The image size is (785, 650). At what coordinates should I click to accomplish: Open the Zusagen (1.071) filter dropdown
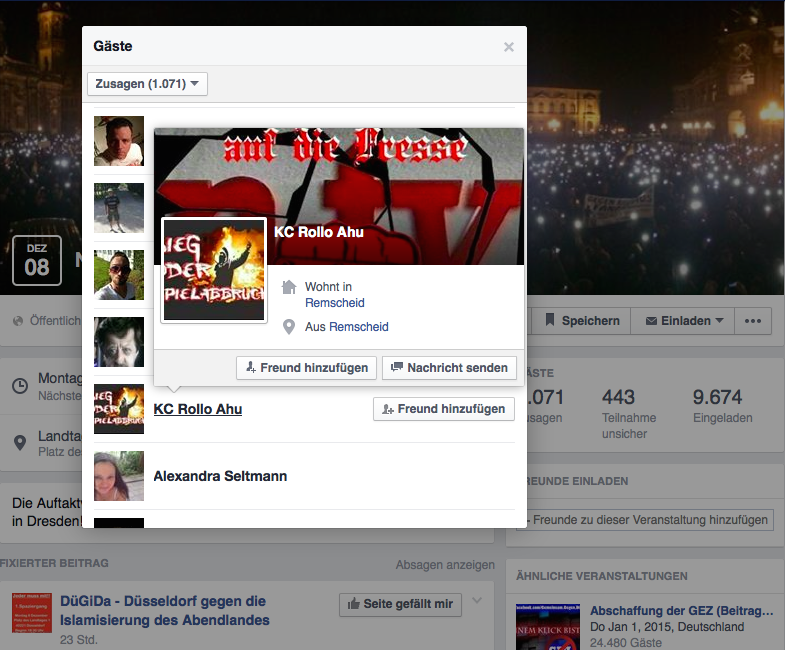click(x=148, y=84)
